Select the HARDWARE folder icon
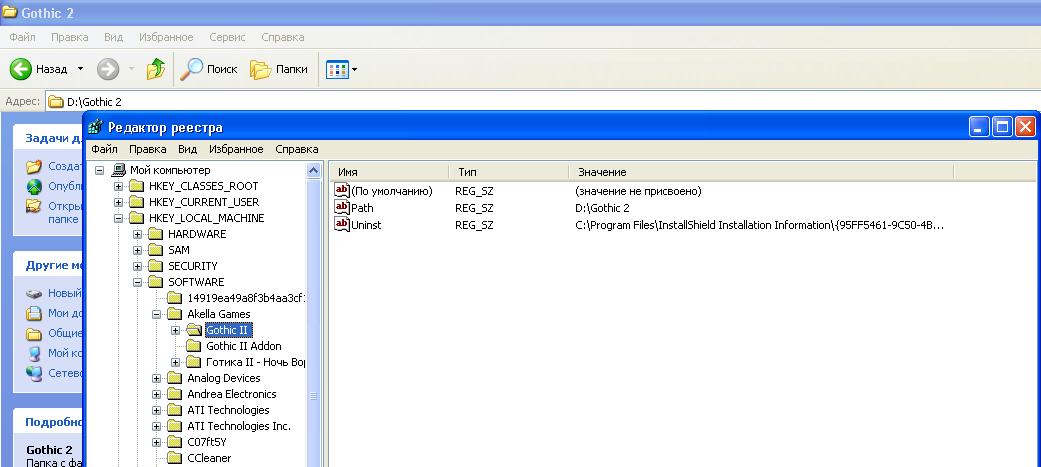 155,234
